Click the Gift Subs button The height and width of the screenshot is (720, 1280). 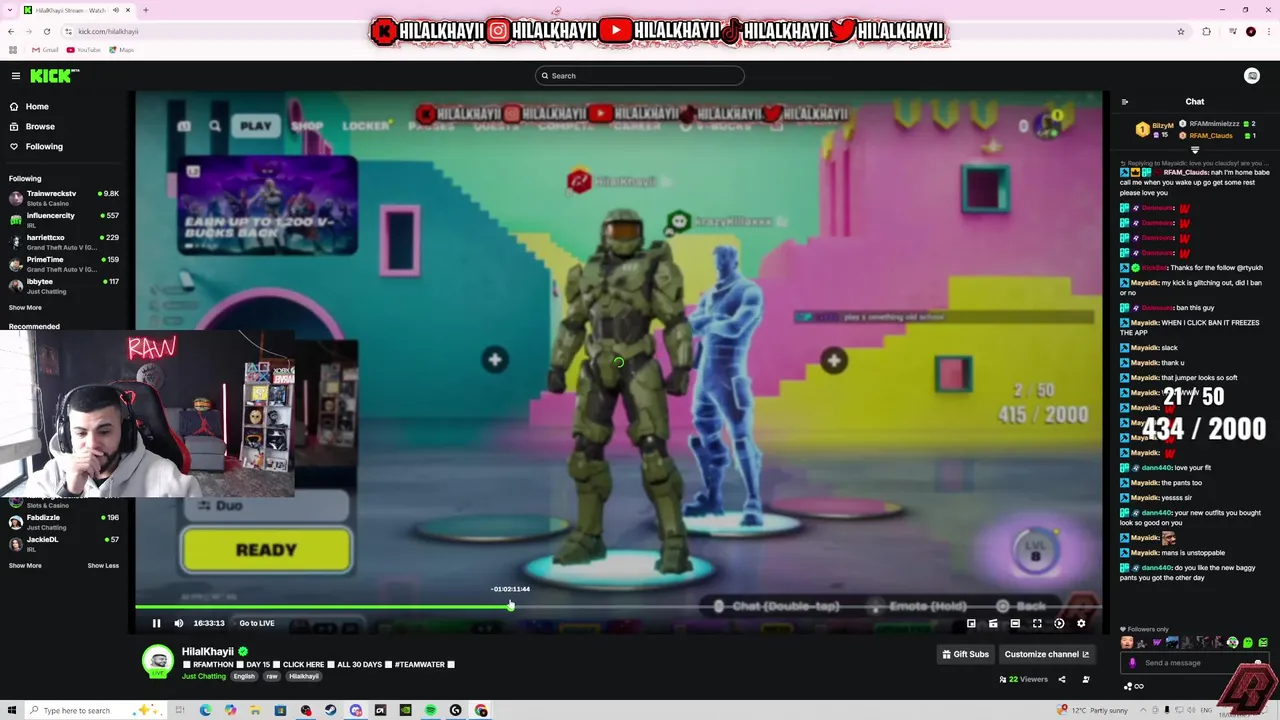coord(966,654)
